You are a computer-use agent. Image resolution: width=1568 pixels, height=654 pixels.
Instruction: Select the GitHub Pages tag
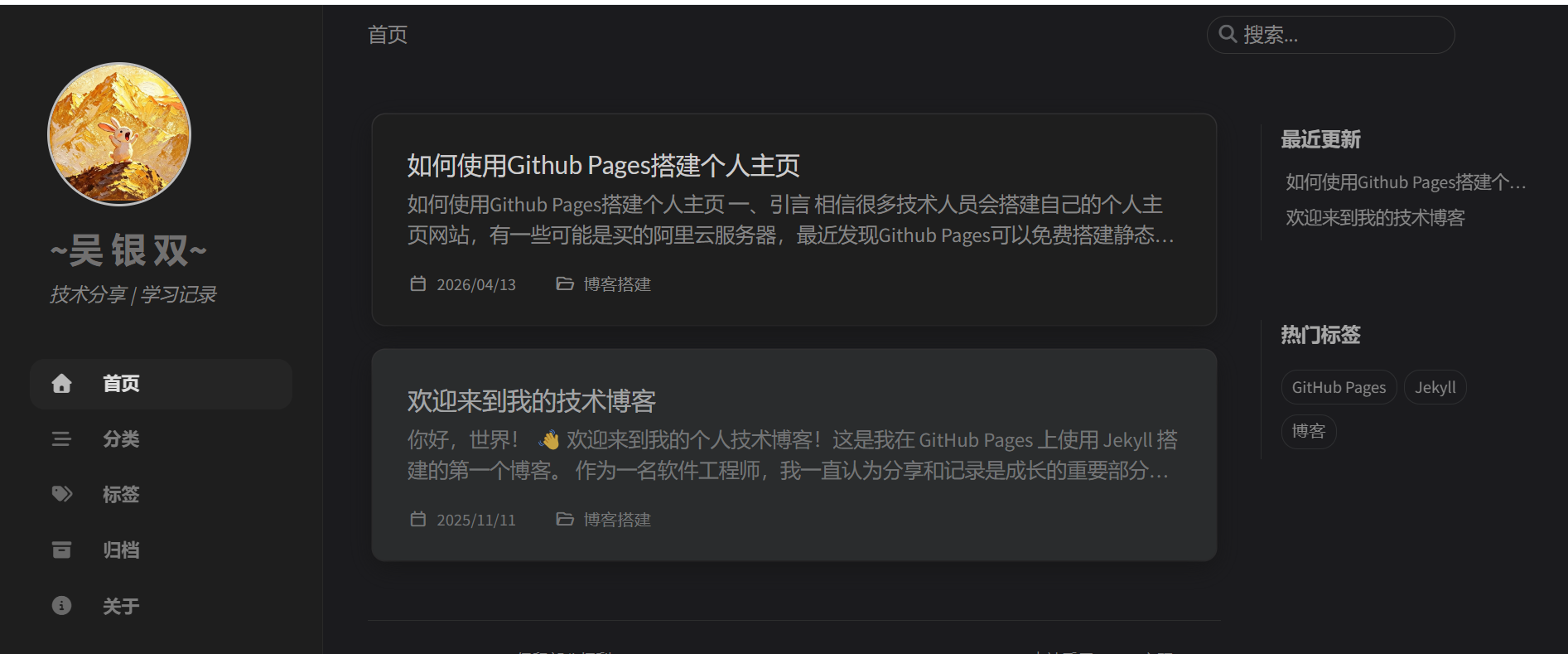click(x=1339, y=388)
